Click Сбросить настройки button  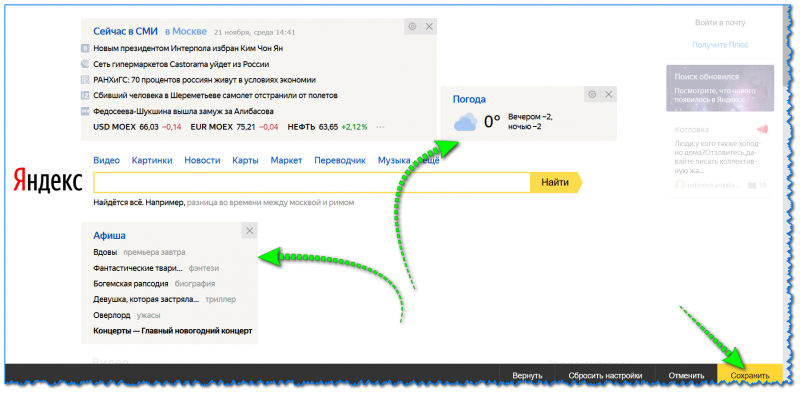605,375
